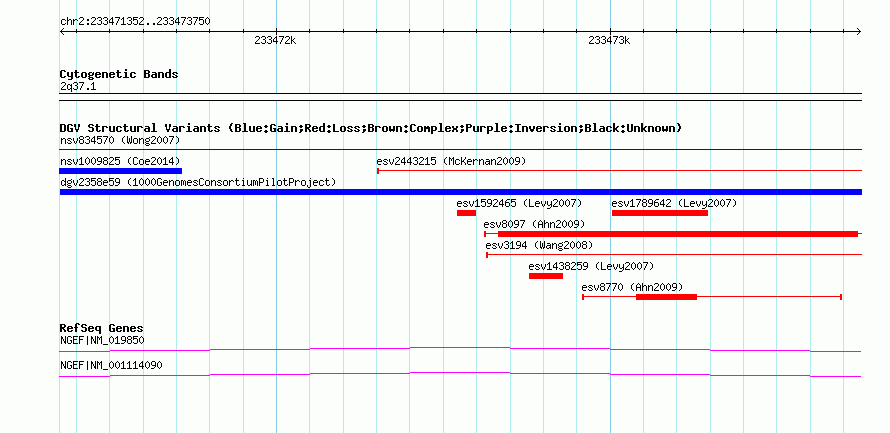Click the NGEF|NM_001114090 gene label

(111, 365)
